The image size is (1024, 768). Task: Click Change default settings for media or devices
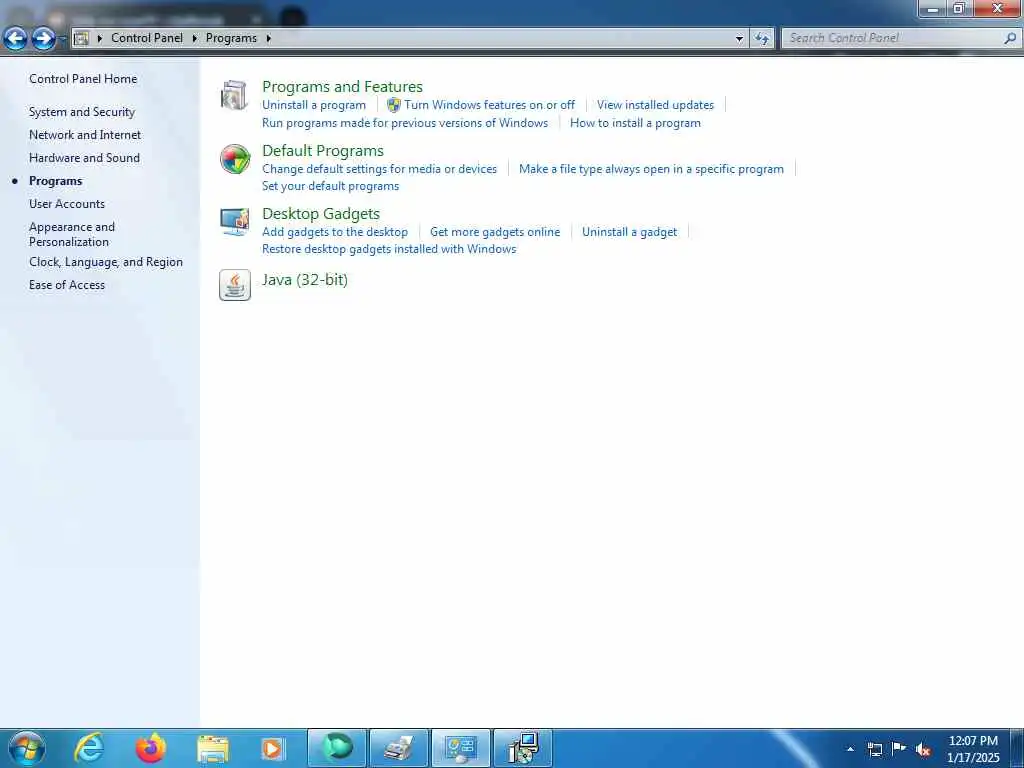pyautogui.click(x=379, y=169)
